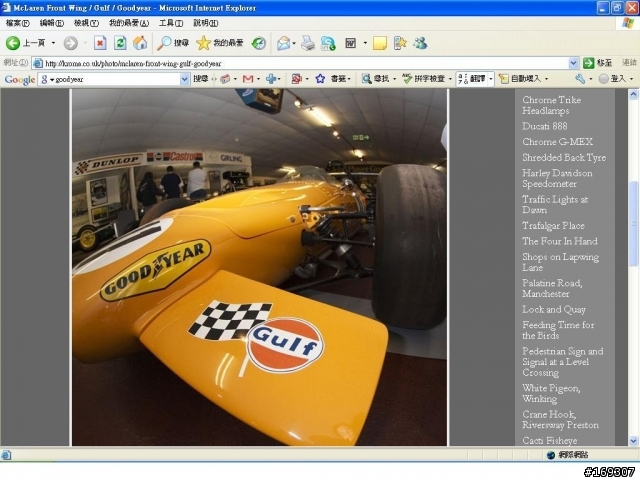Open the wrench settings icon
The image size is (640, 480).
pos(580,79)
